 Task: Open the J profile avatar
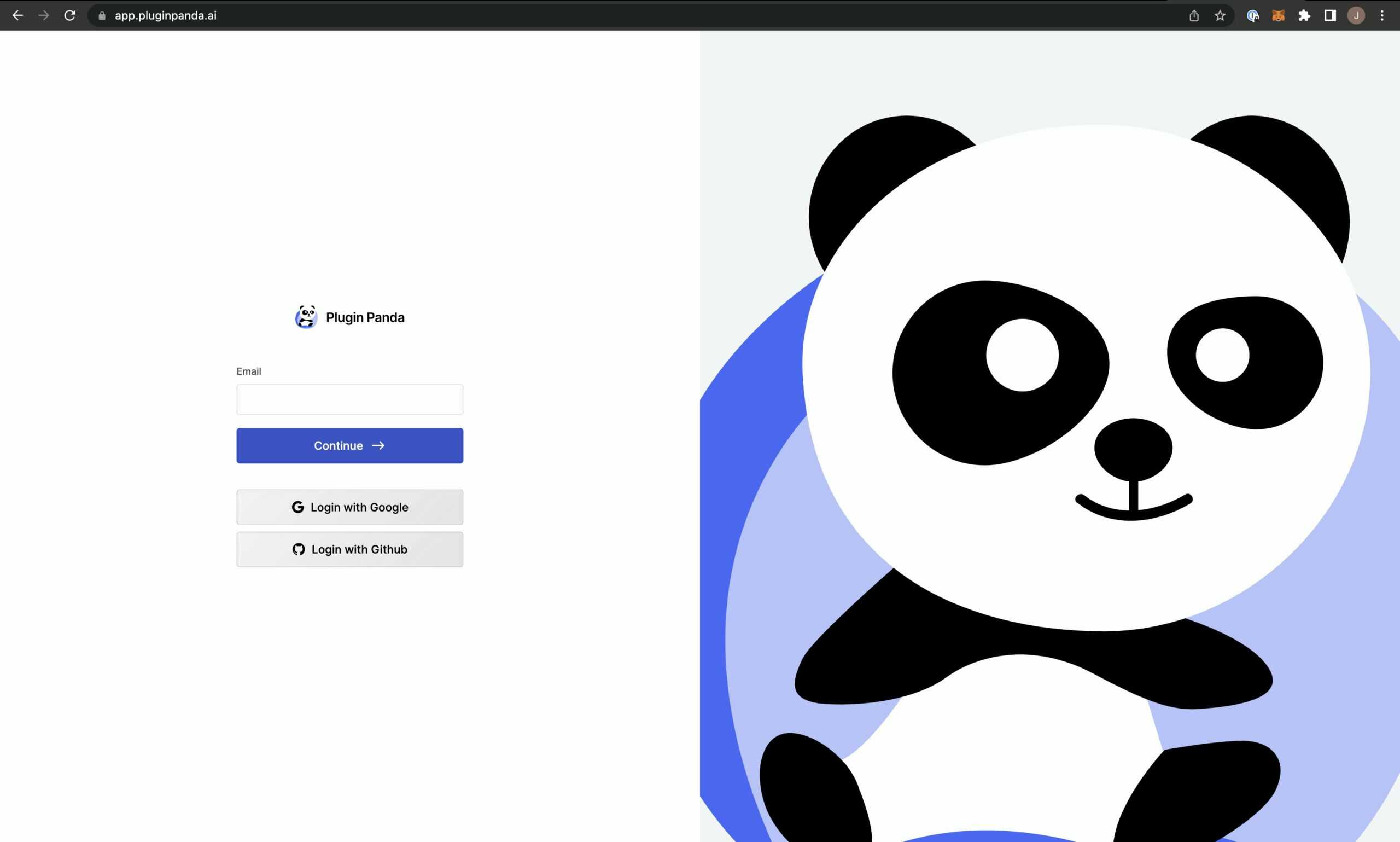[1356, 15]
